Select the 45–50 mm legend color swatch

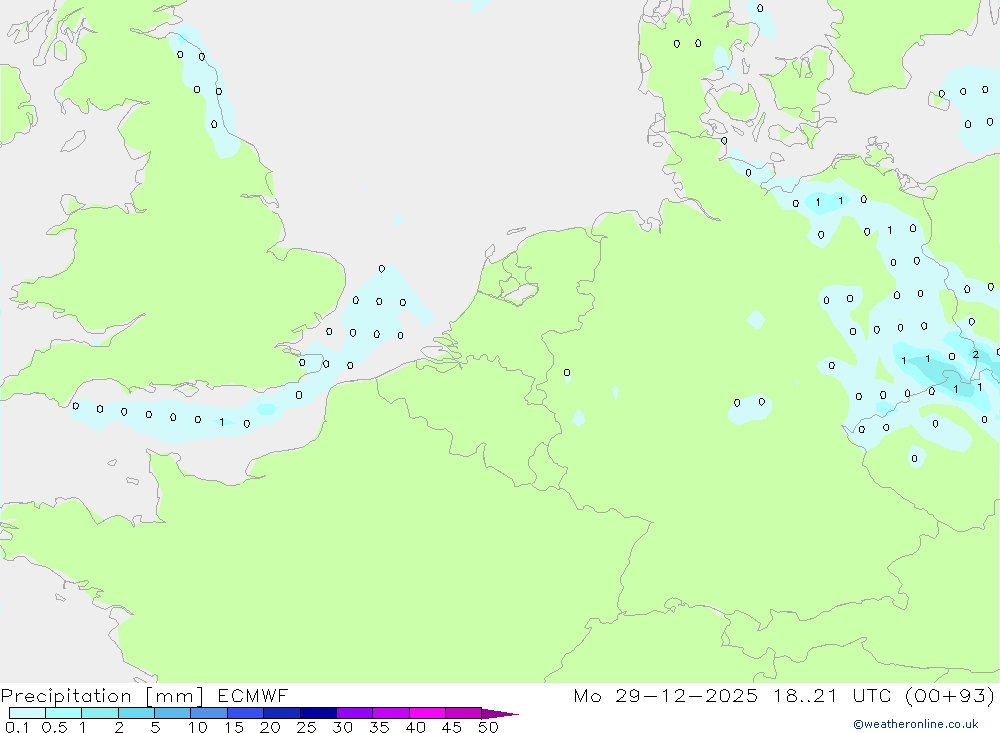coord(464,713)
